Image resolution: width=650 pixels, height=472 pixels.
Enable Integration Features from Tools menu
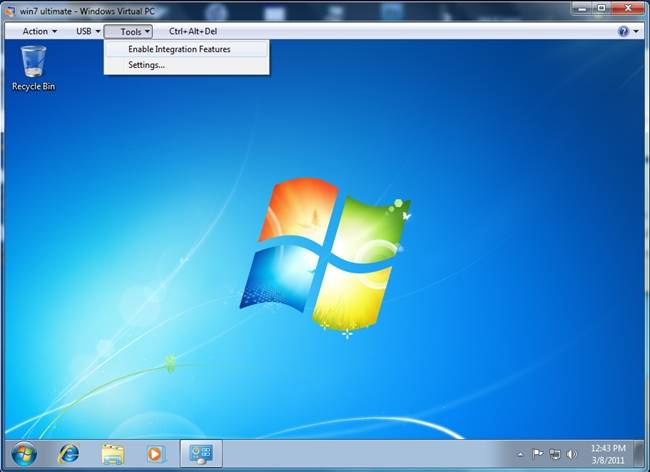[x=179, y=49]
